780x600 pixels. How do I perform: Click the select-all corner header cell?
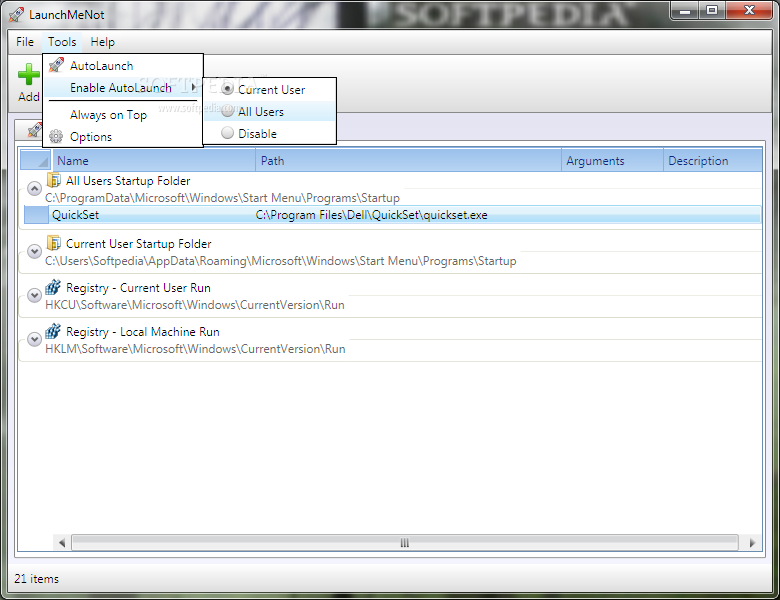[x=35, y=161]
